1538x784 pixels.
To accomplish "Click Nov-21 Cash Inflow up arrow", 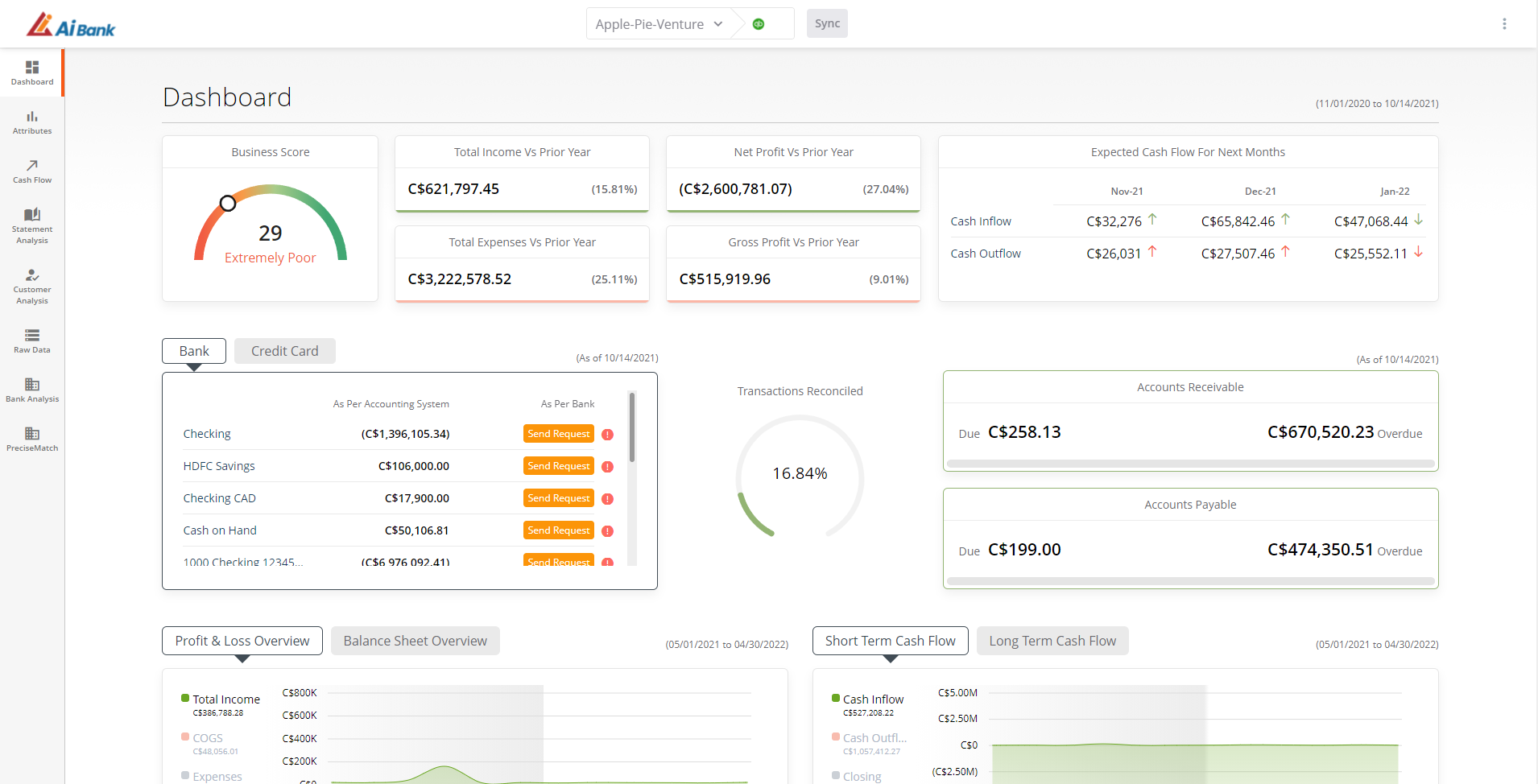I will click(x=1152, y=219).
